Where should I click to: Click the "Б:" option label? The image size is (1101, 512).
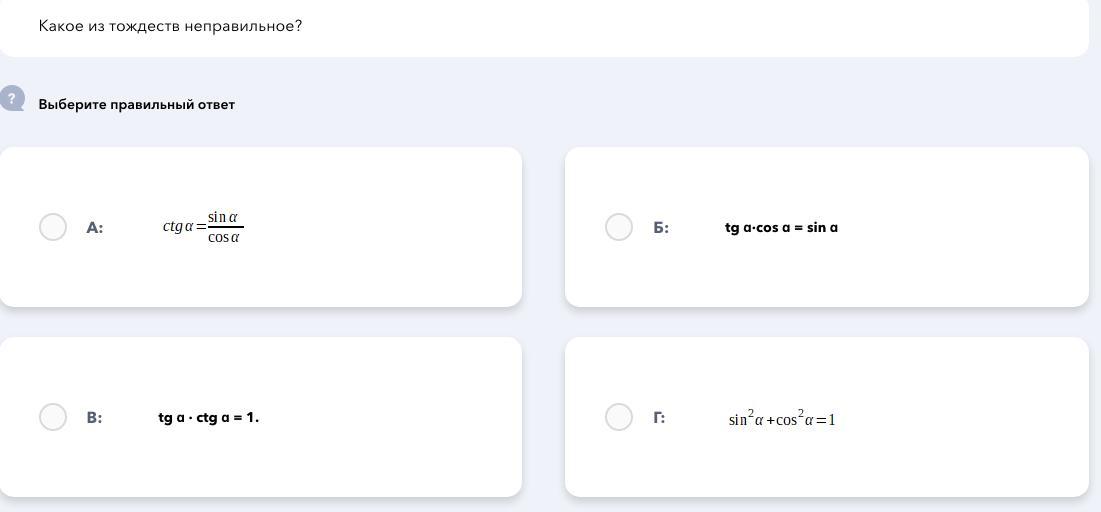[661, 228]
